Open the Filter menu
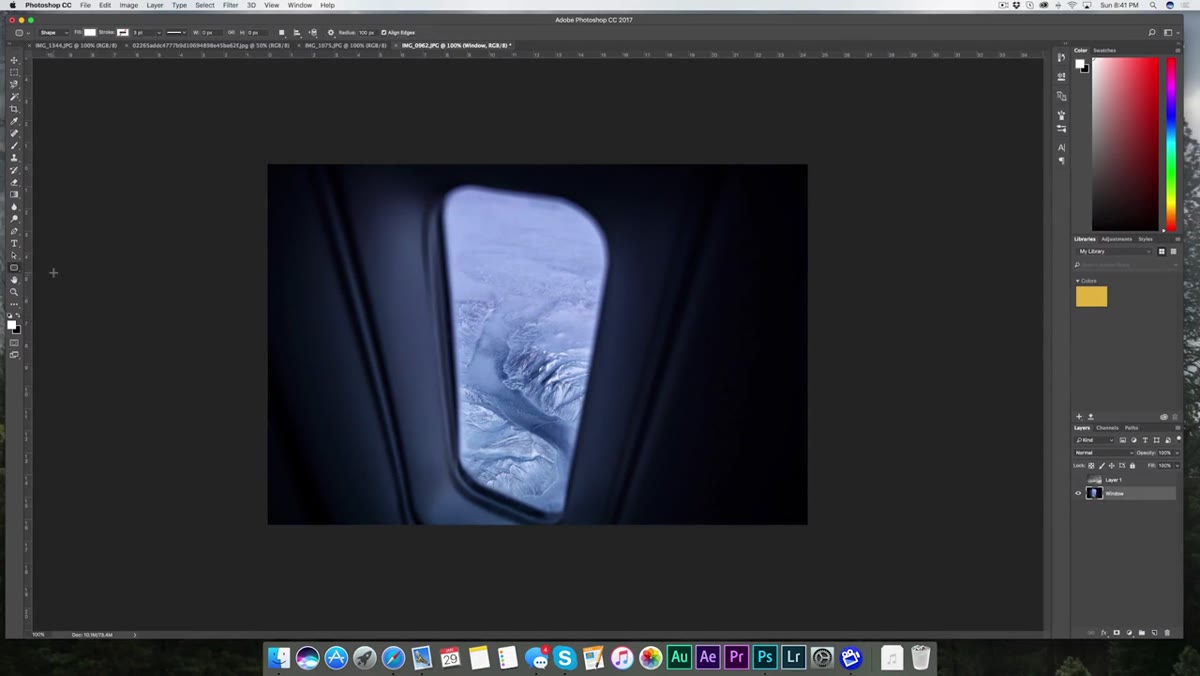The height and width of the screenshot is (676, 1200). coord(230,5)
